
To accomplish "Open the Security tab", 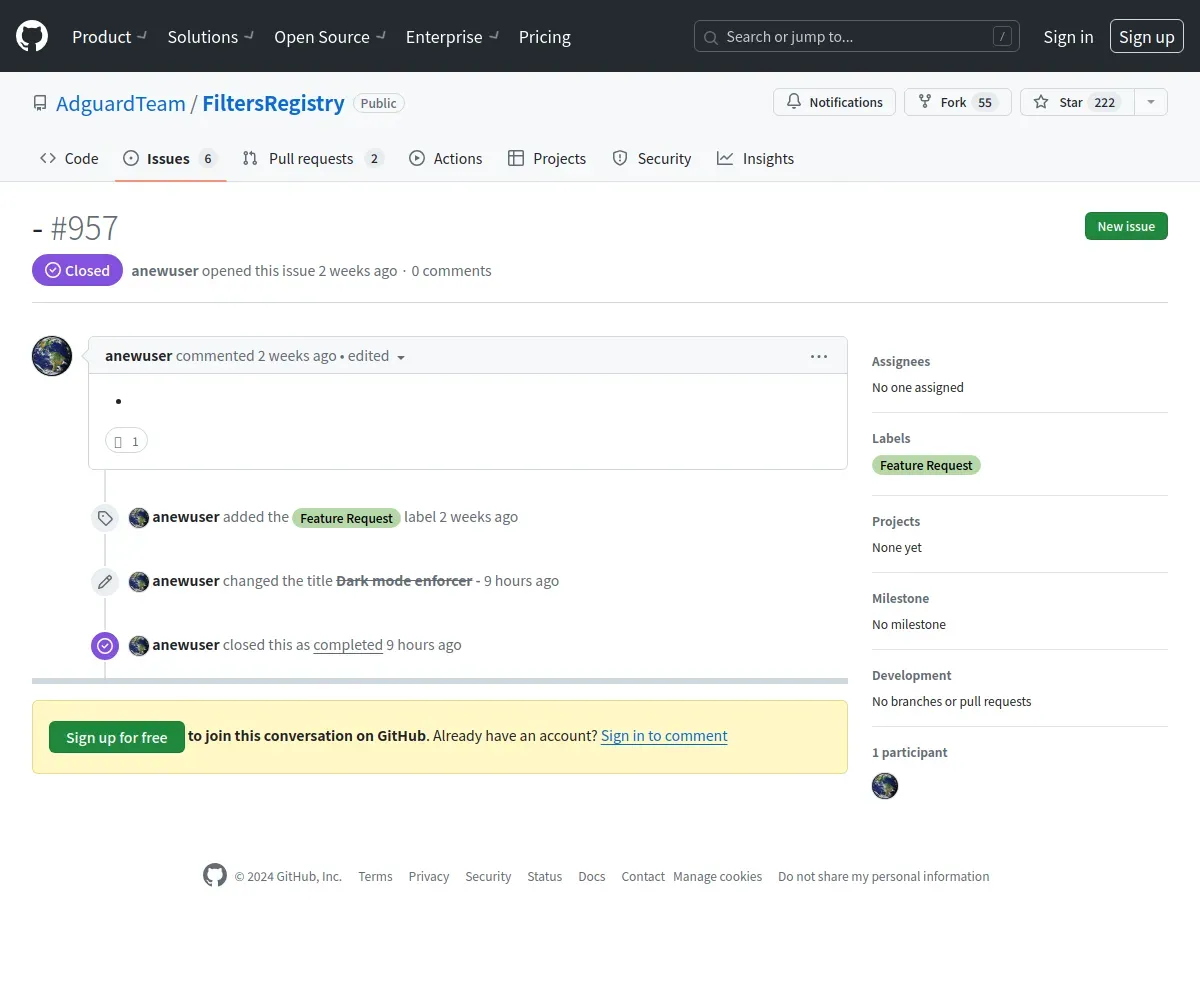I will 652,158.
